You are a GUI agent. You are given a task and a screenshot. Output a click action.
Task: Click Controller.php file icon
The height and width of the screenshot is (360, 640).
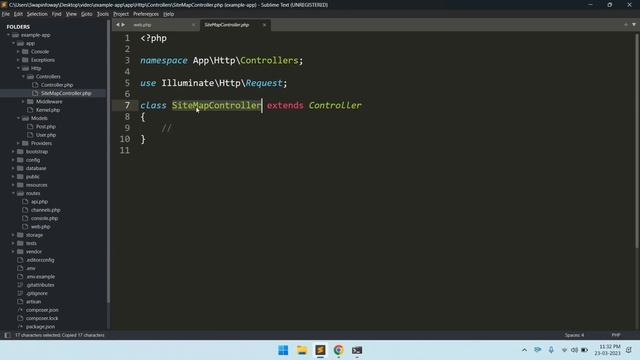point(35,85)
